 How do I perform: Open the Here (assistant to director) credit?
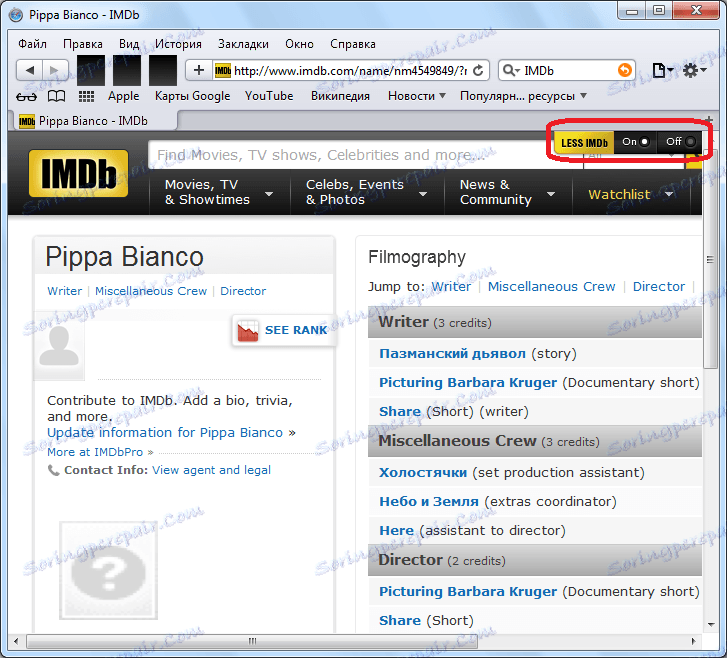(396, 530)
